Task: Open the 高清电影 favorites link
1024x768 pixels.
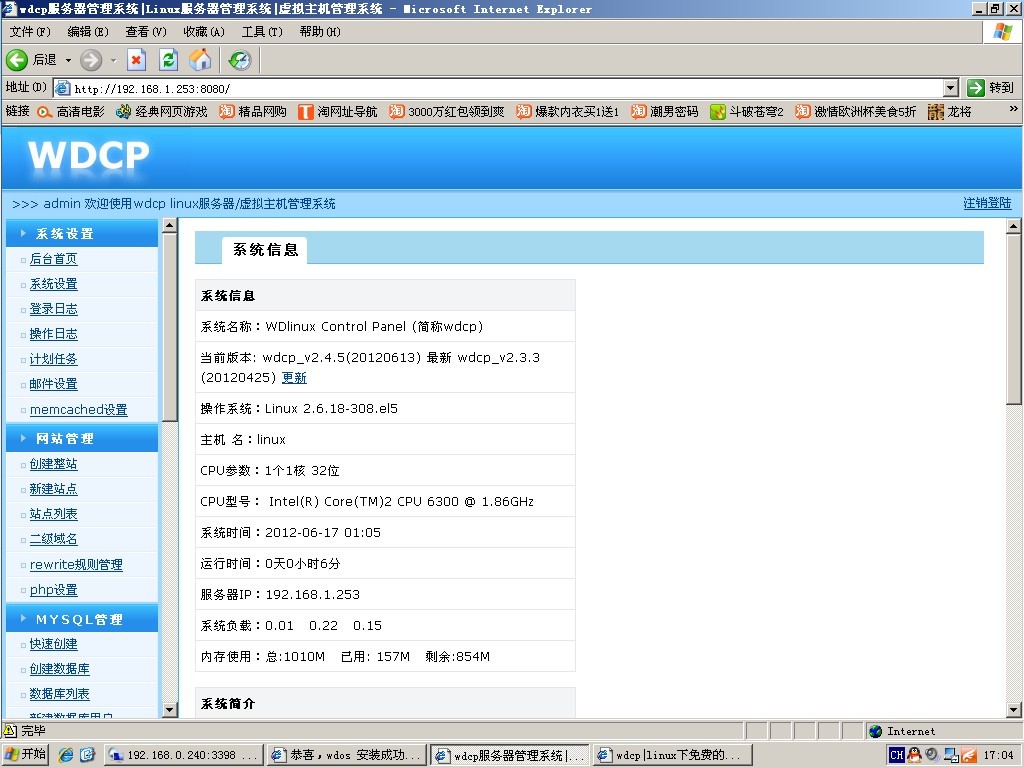Action: 71,112
